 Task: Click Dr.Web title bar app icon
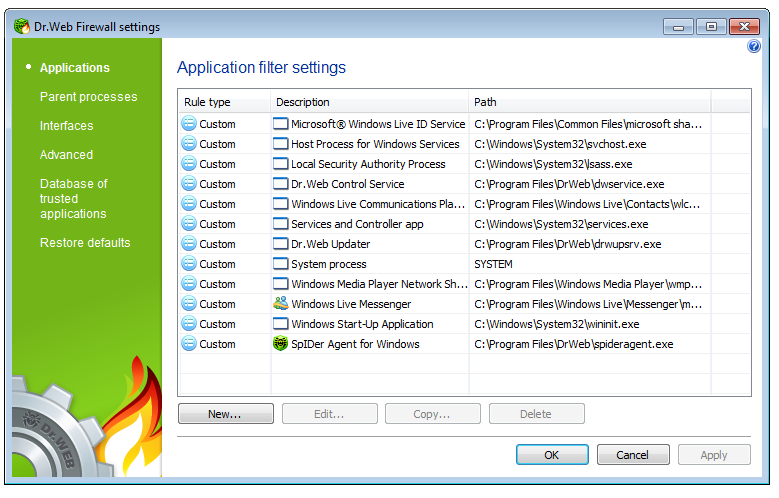[x=22, y=26]
